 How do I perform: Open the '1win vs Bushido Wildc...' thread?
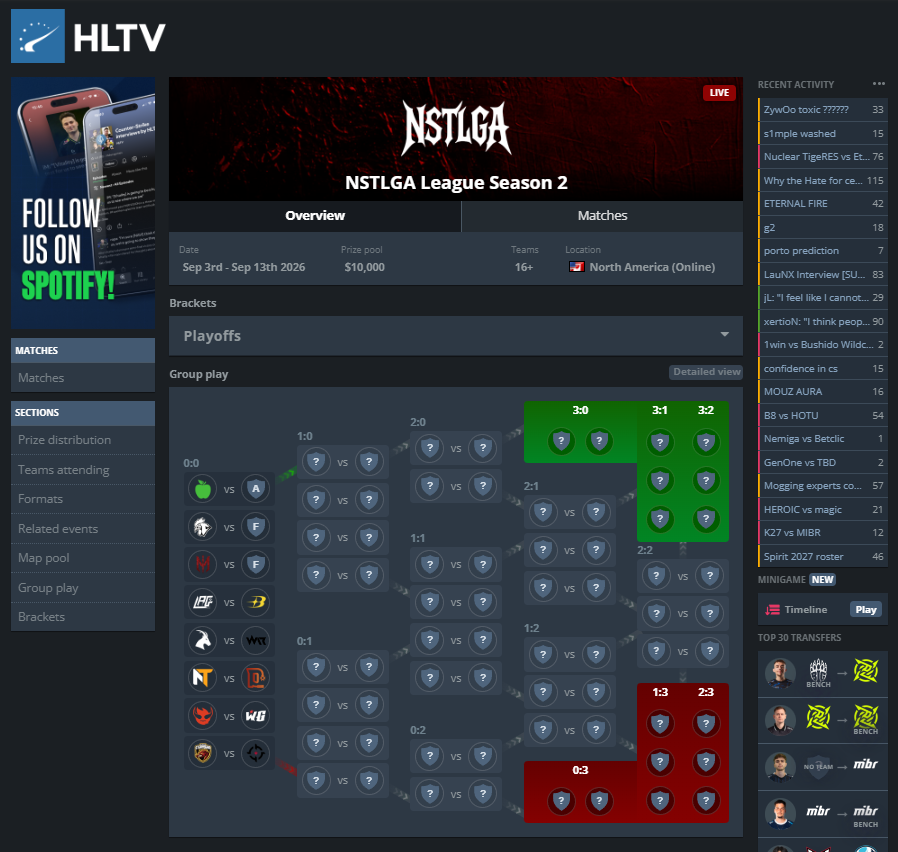tap(822, 345)
